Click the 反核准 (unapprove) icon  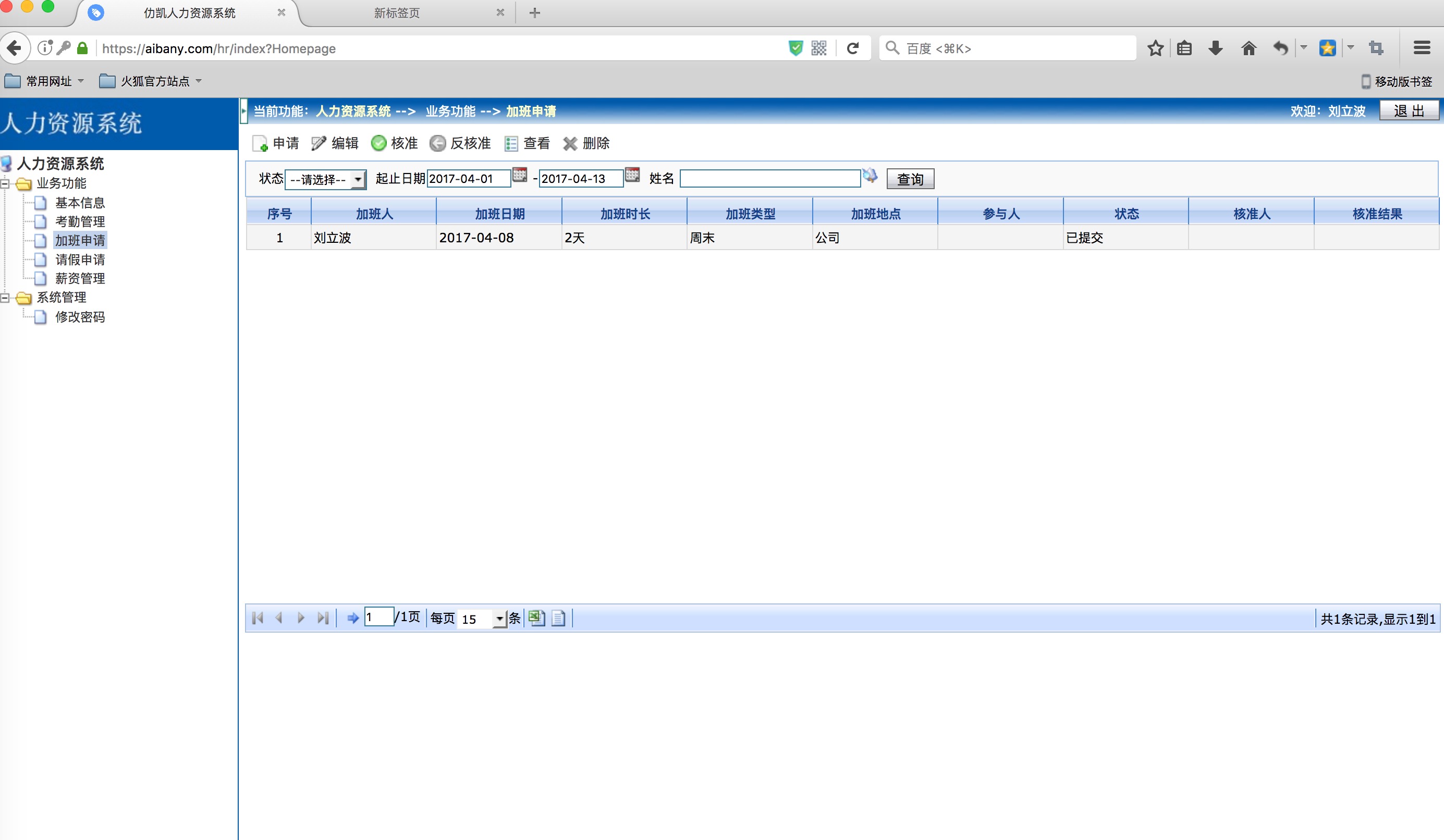(437, 143)
